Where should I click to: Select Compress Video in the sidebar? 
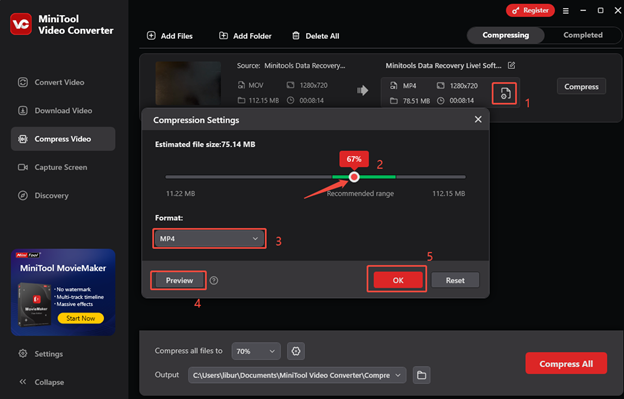click(63, 139)
